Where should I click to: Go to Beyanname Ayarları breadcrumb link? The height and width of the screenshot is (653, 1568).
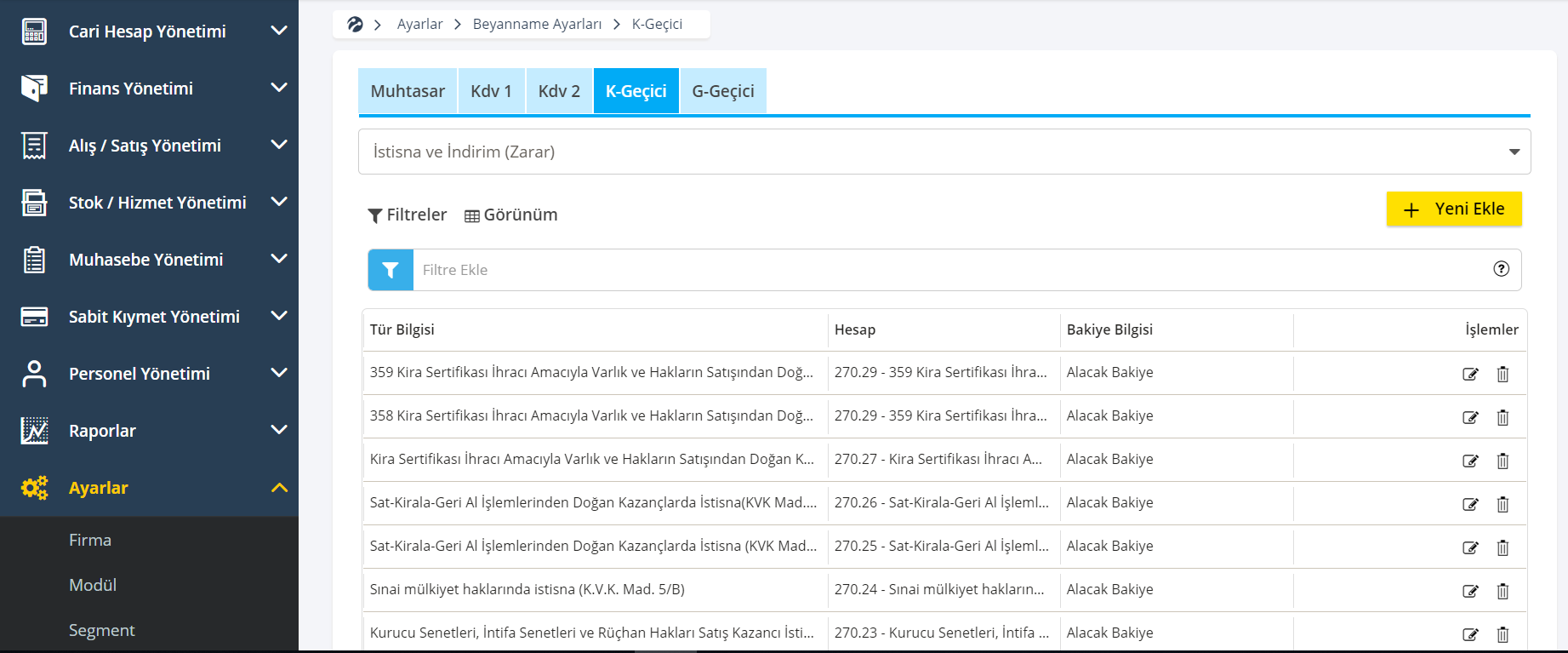click(537, 24)
